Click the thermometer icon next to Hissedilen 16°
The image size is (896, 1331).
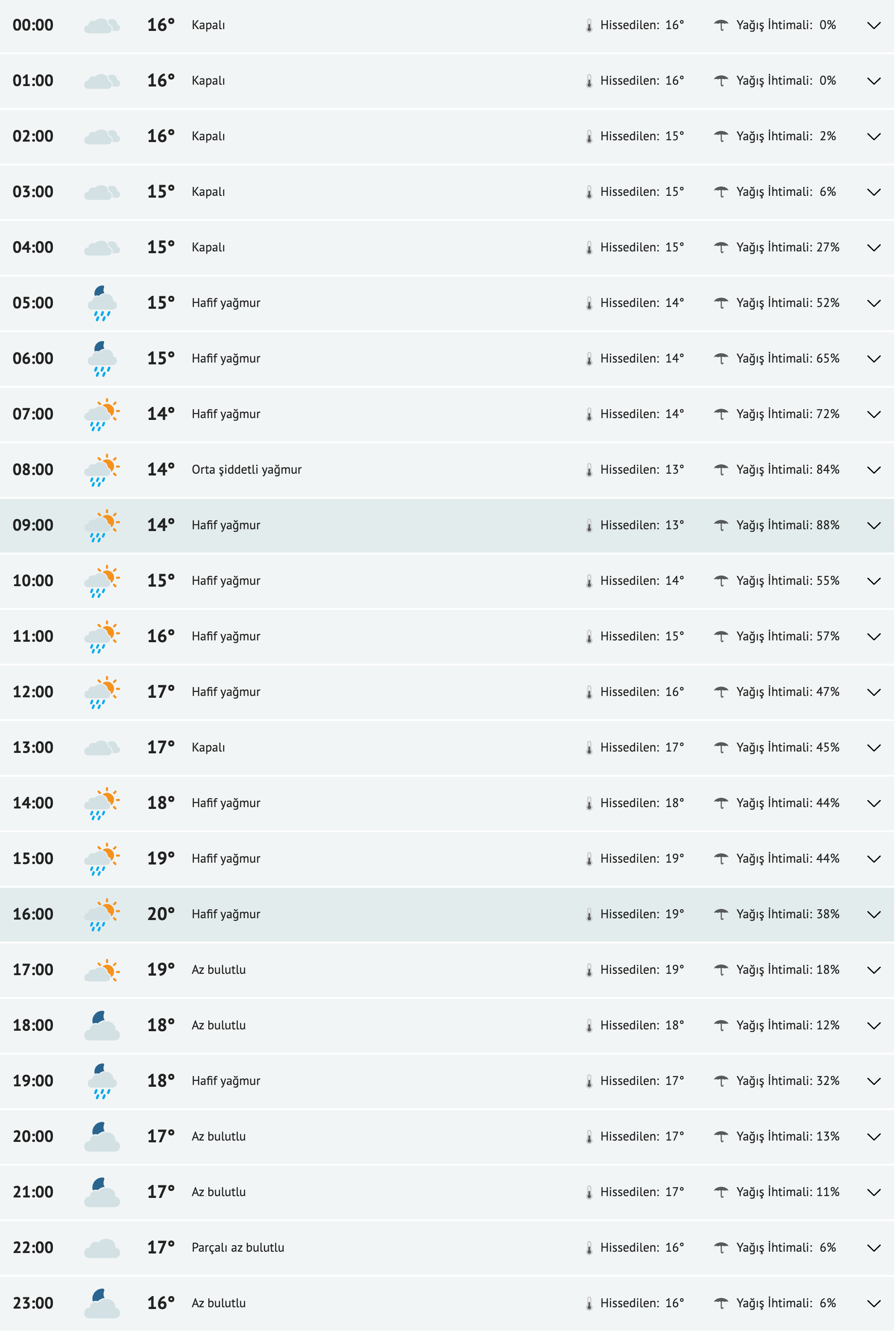(590, 25)
